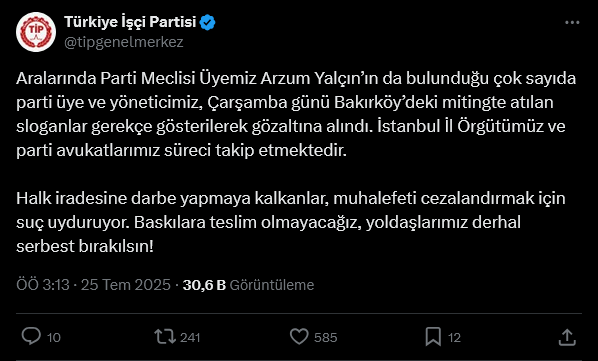This screenshot has width=598, height=361.
Task: Bookmark the post with the bookmark icon
Action: coord(433,337)
